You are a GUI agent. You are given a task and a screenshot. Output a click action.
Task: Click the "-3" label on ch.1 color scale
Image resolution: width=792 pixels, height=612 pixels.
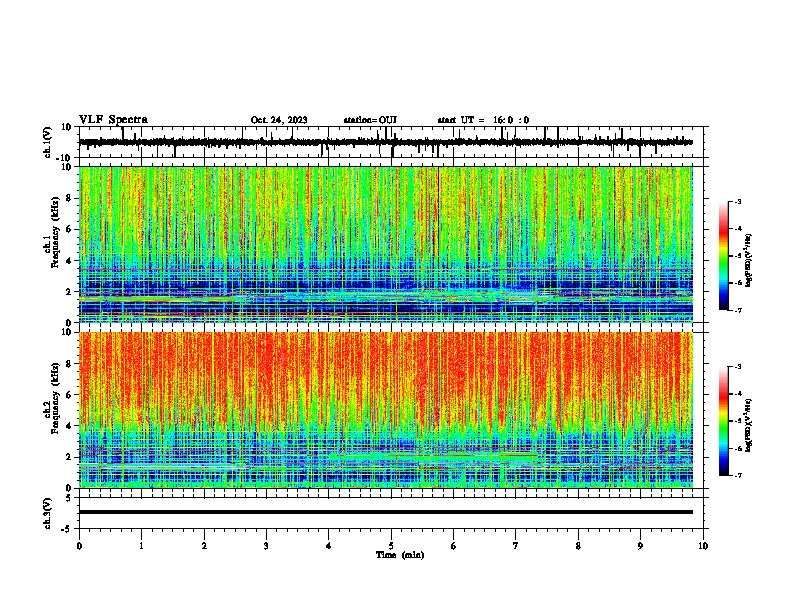738,201
